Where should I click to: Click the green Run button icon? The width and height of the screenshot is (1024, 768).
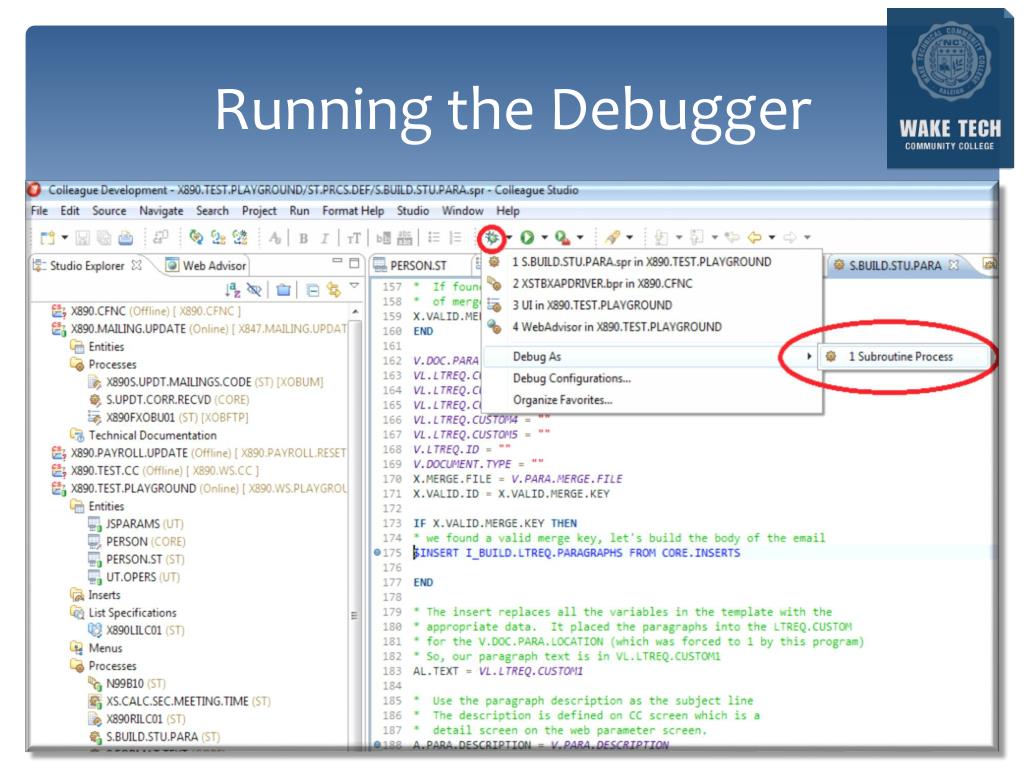[x=528, y=238]
